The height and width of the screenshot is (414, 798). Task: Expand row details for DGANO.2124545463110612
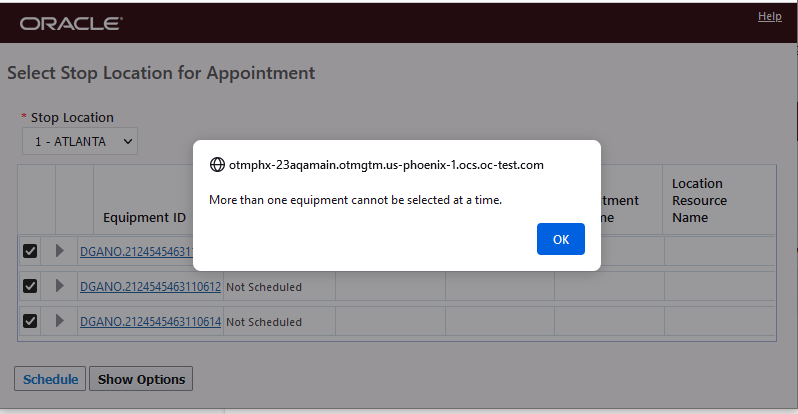tap(59, 286)
